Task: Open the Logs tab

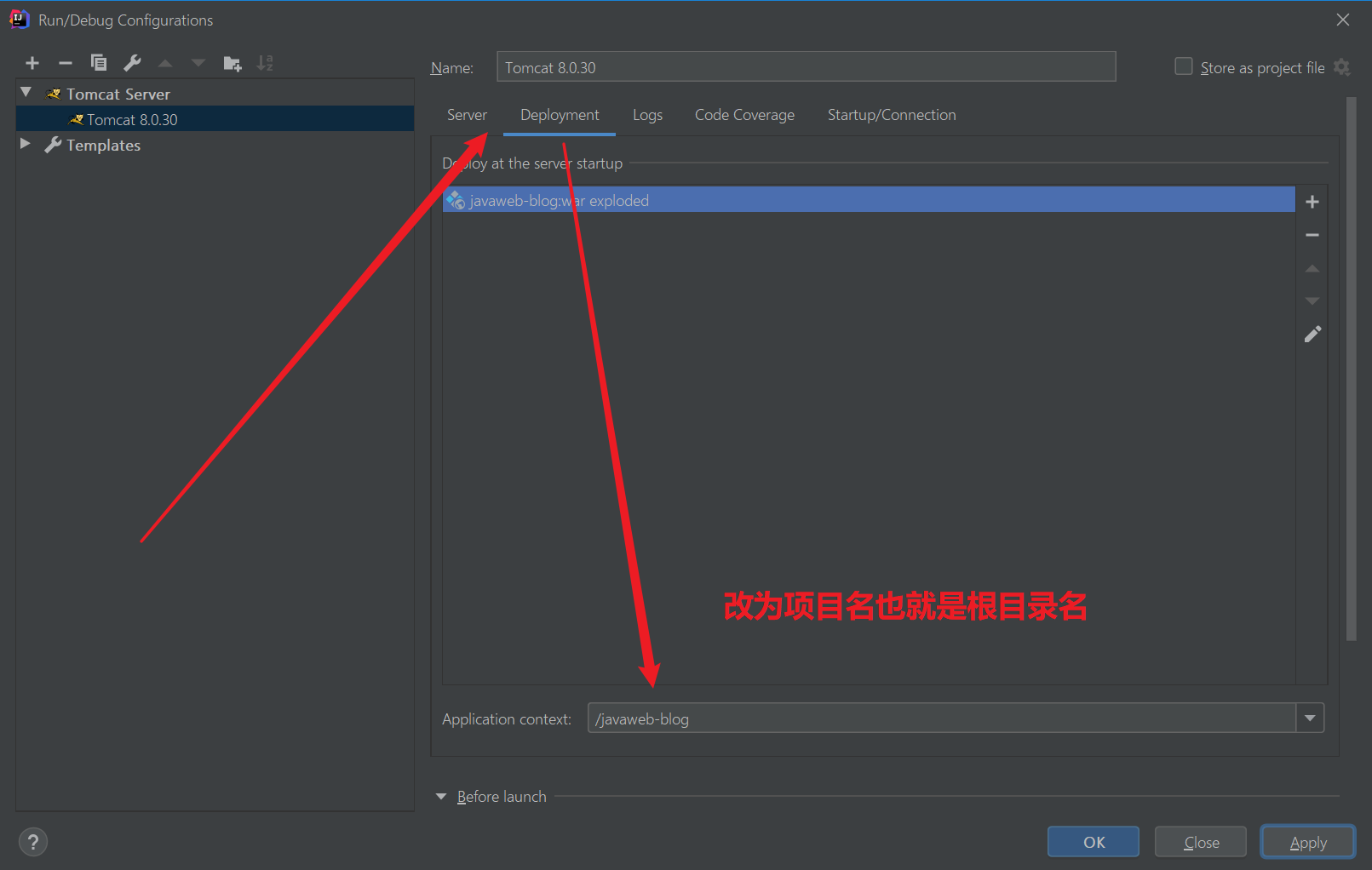Action: pyautogui.click(x=647, y=115)
